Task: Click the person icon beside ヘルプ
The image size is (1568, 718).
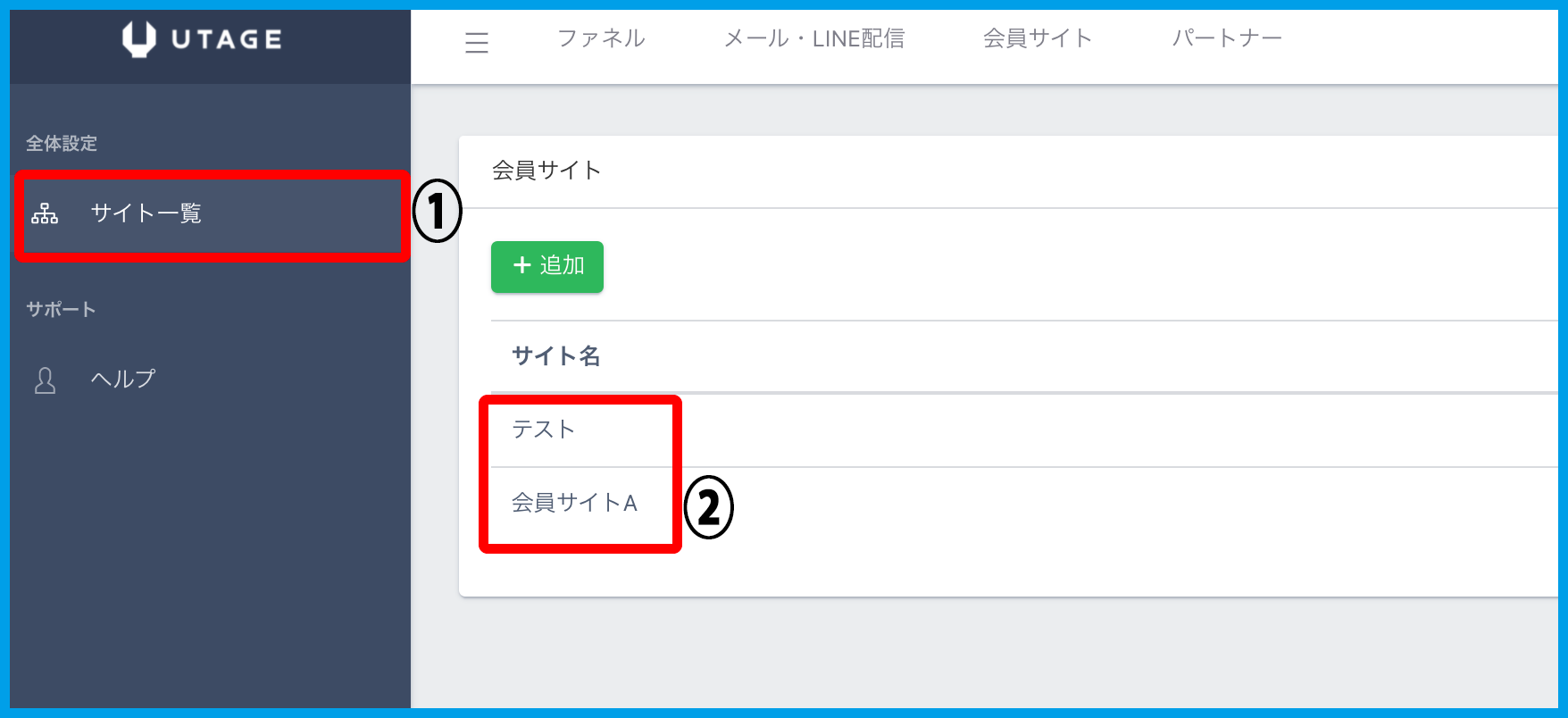Action: point(45,380)
